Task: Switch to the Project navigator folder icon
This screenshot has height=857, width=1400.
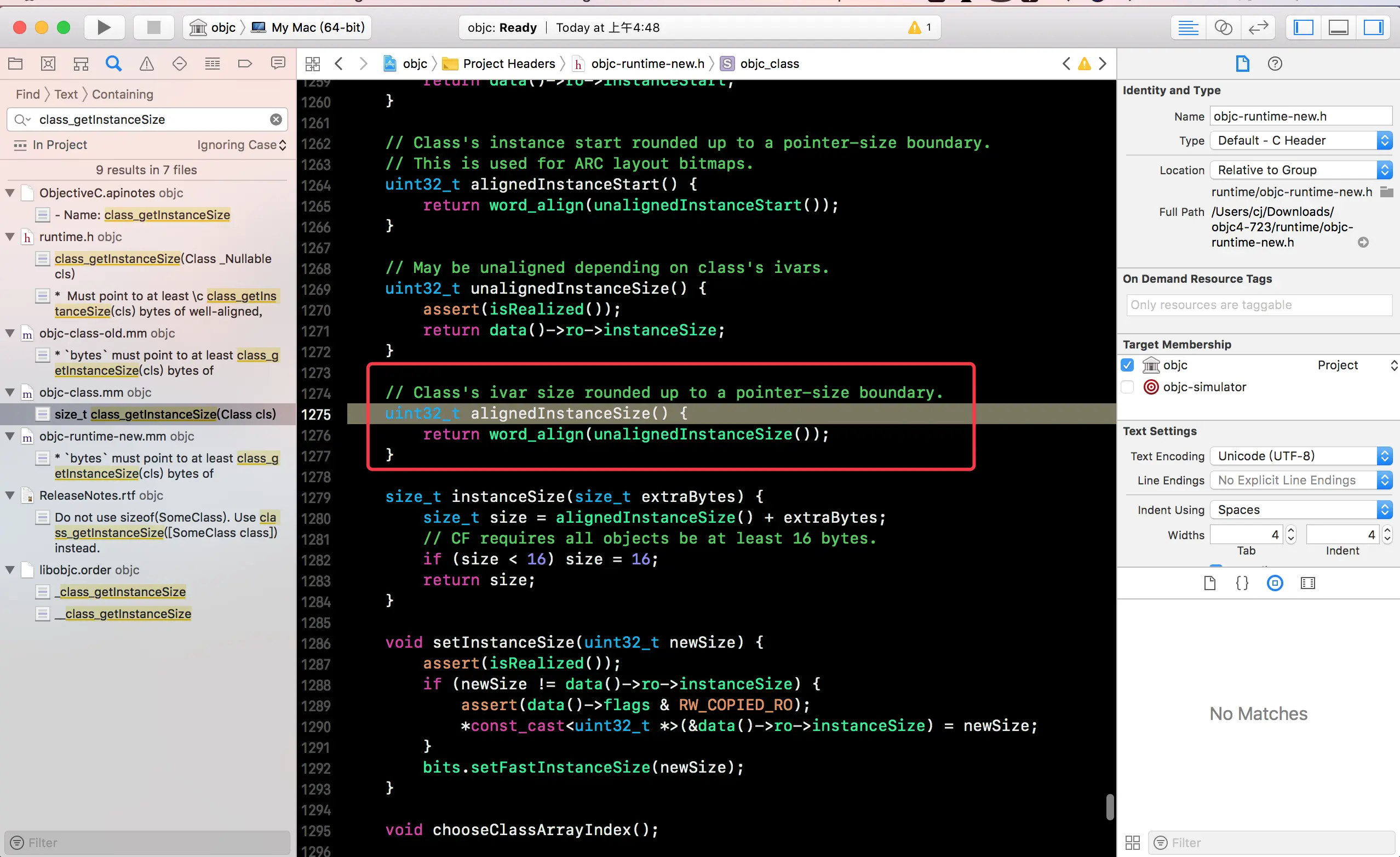Action: click(15, 64)
